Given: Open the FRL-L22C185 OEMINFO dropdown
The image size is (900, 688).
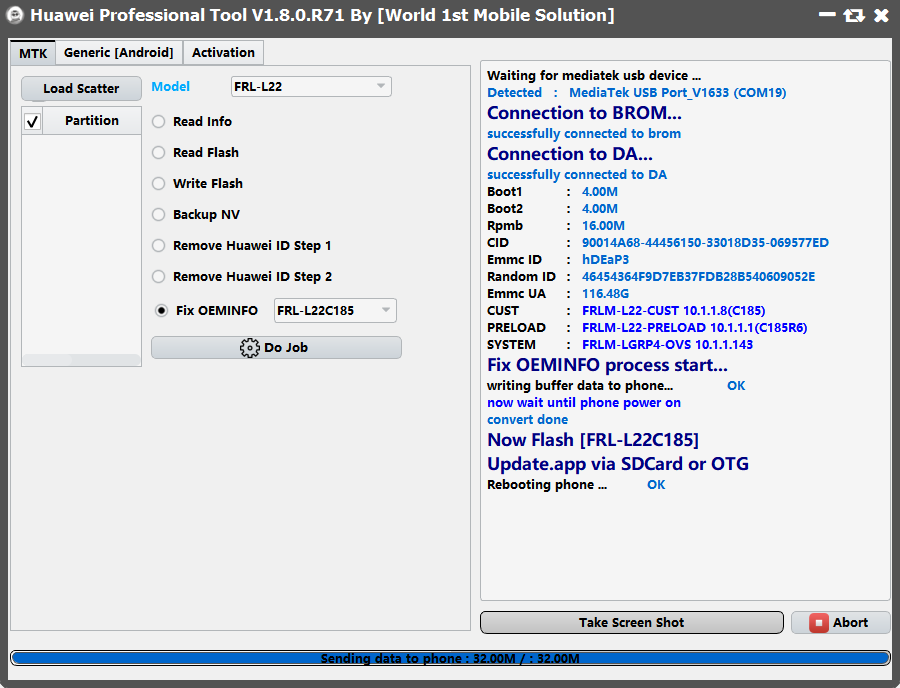Looking at the screenshot, I should point(335,310).
